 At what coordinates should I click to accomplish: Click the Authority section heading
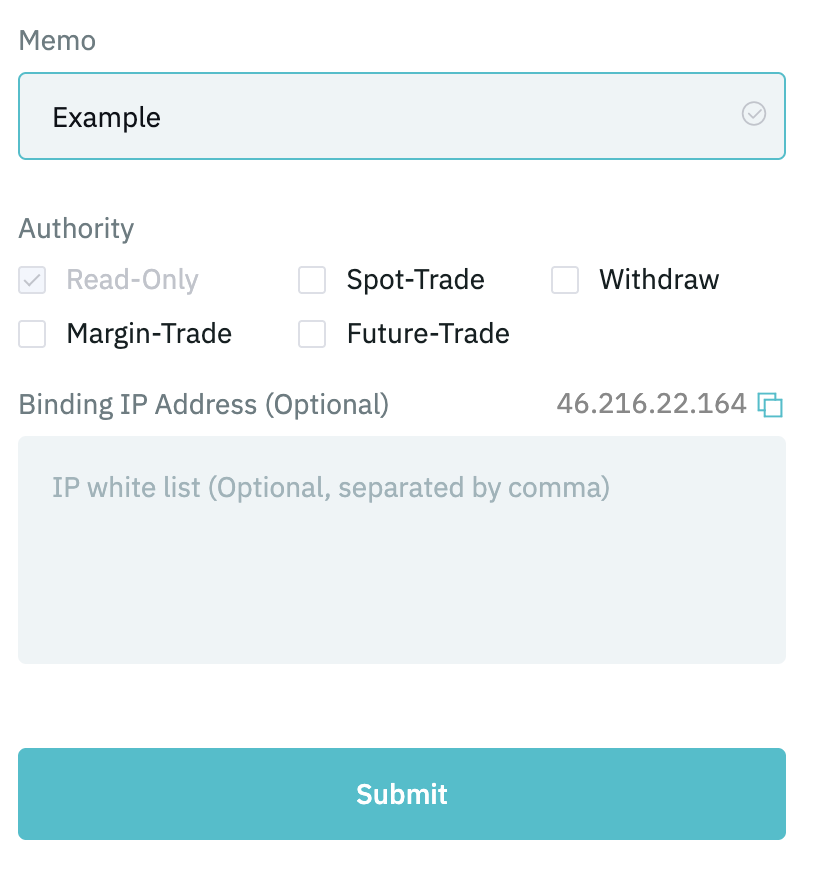coord(76,229)
